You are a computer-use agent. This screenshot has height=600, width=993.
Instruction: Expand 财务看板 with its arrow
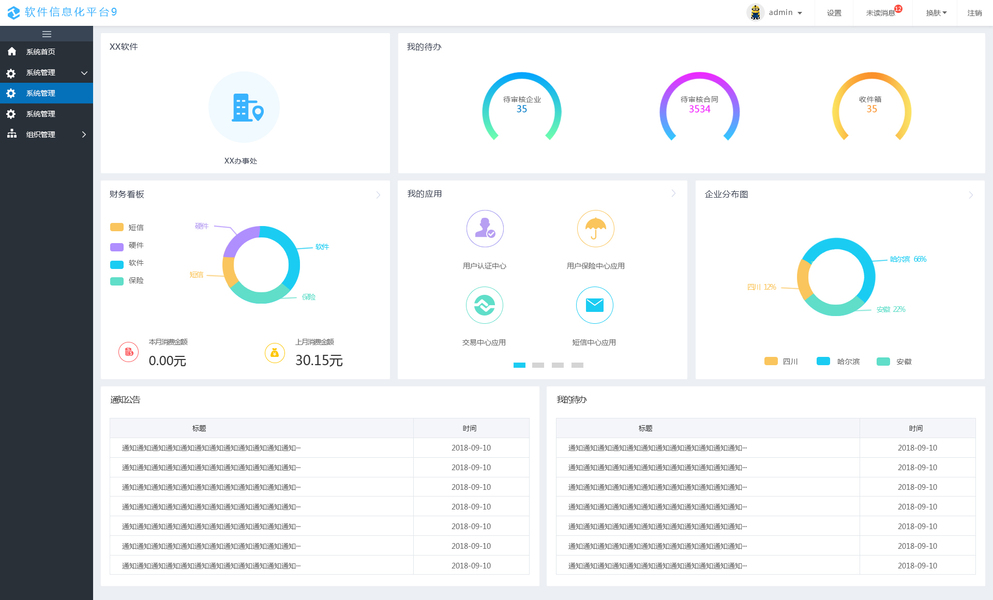(x=378, y=195)
